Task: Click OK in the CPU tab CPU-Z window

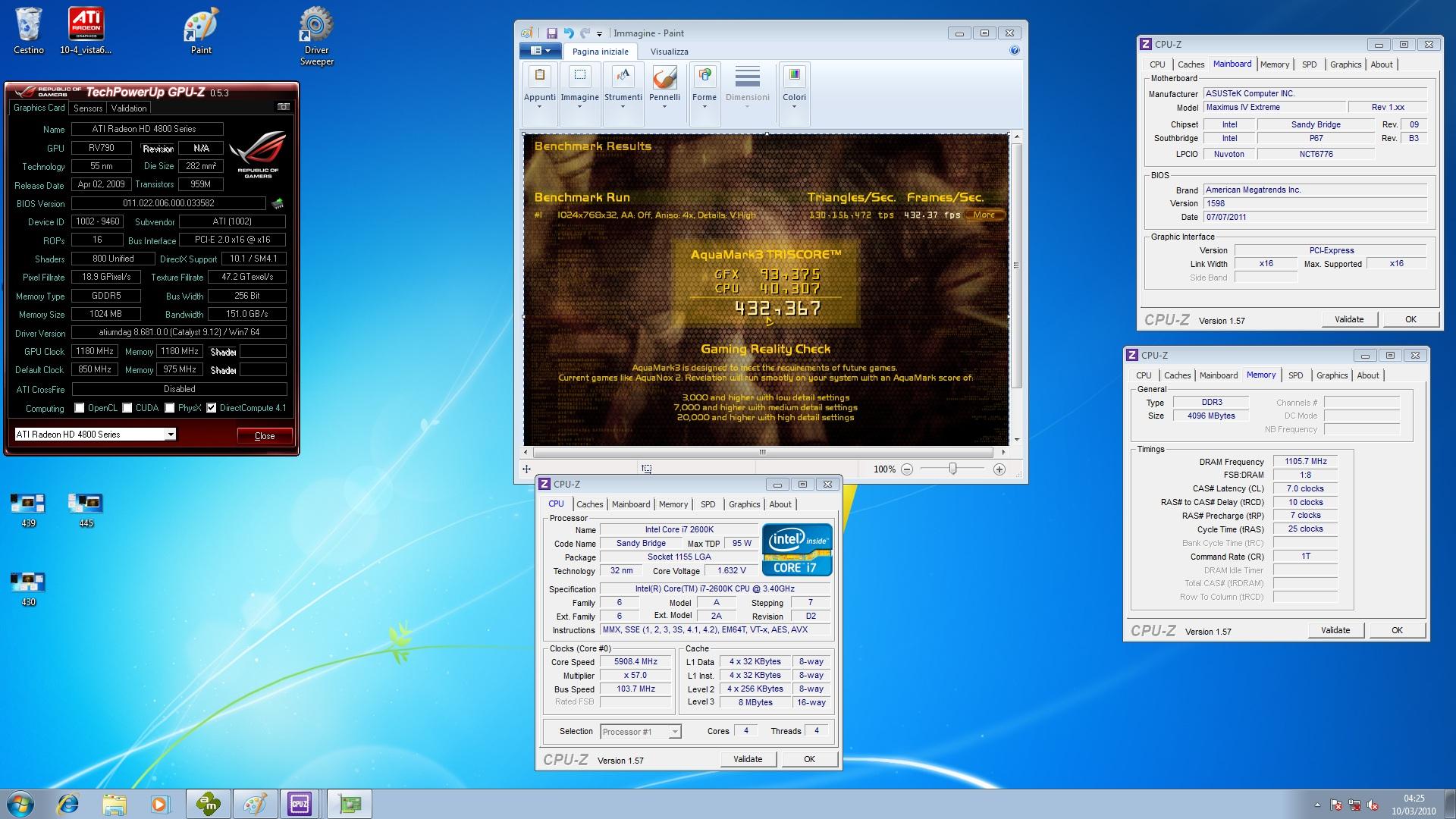Action: 809,759
